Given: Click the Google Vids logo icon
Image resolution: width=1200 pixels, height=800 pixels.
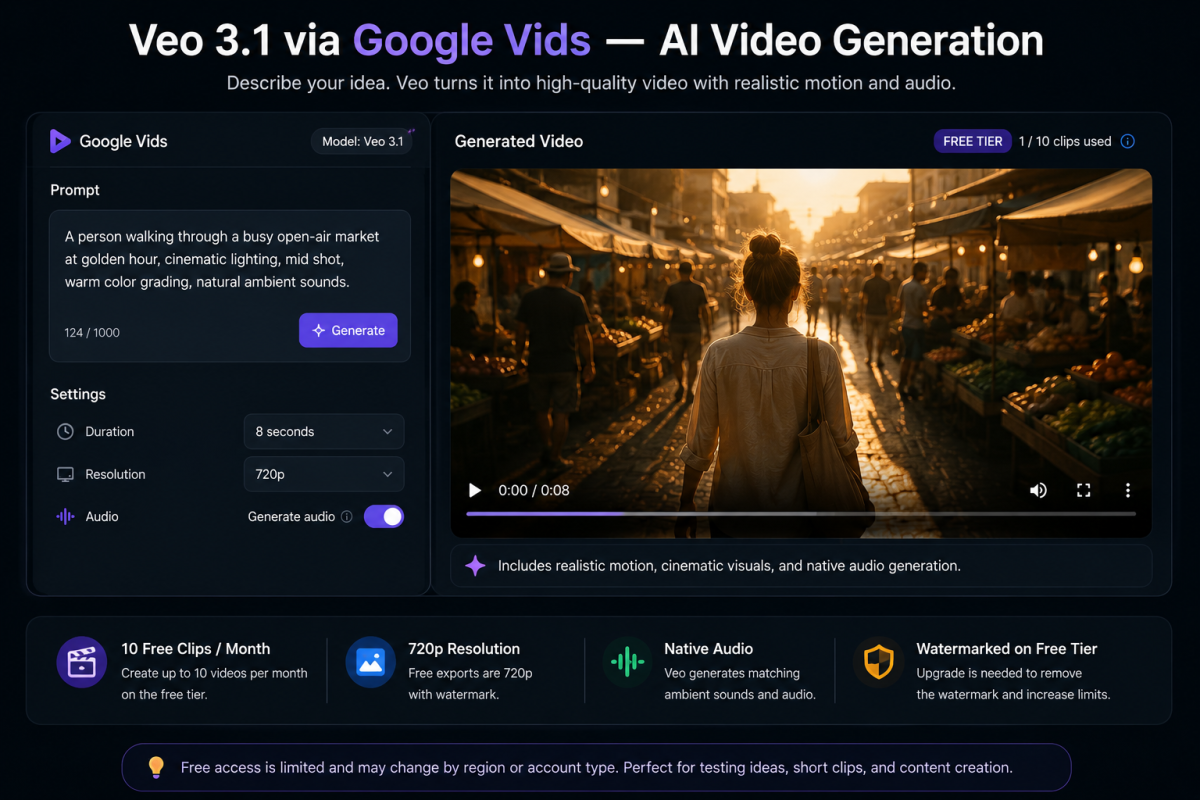Looking at the screenshot, I should pos(60,141).
